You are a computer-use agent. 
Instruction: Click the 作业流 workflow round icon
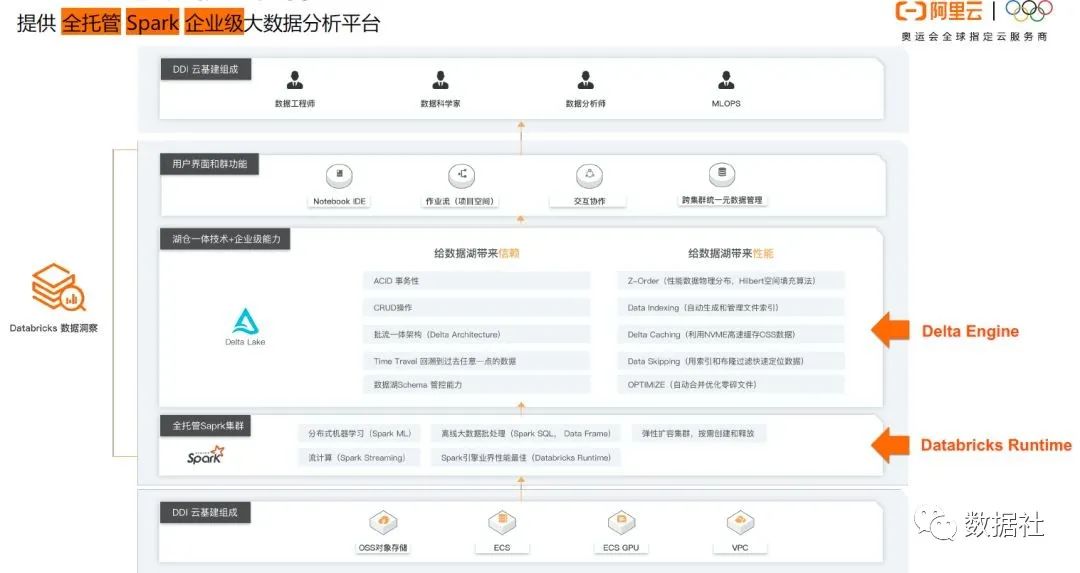(x=461, y=175)
